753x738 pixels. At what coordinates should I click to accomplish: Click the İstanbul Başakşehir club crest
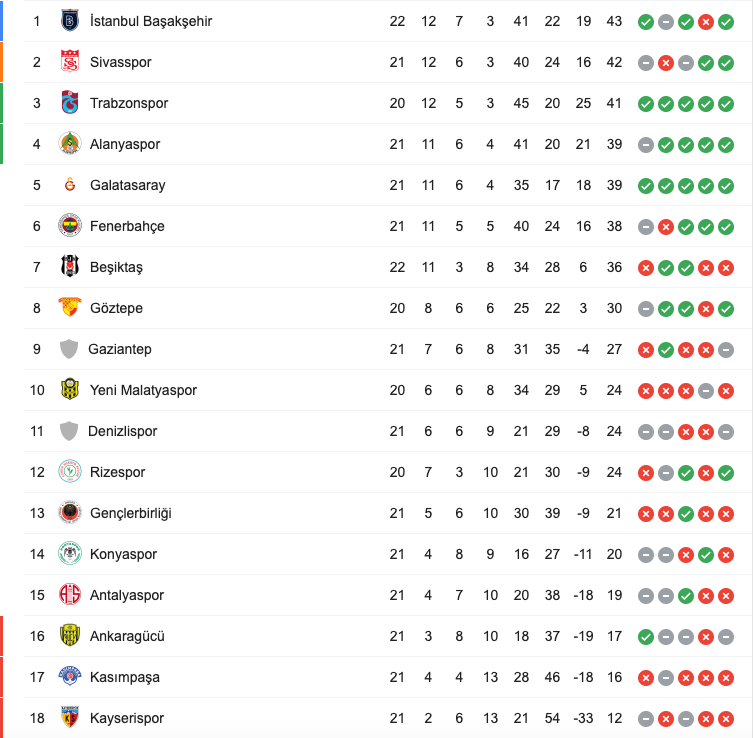69,21
